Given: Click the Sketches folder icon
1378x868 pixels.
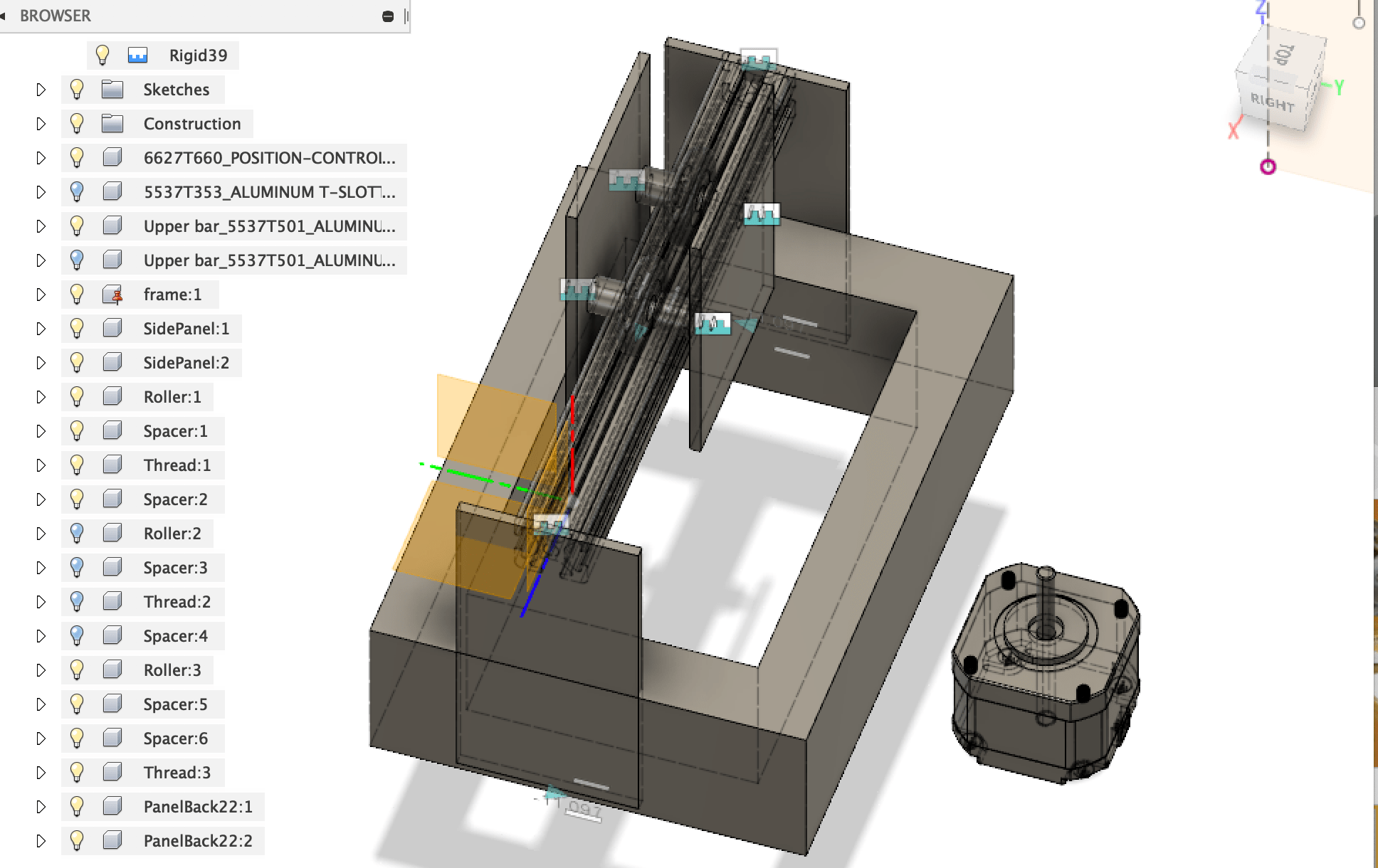Looking at the screenshot, I should click(x=112, y=90).
